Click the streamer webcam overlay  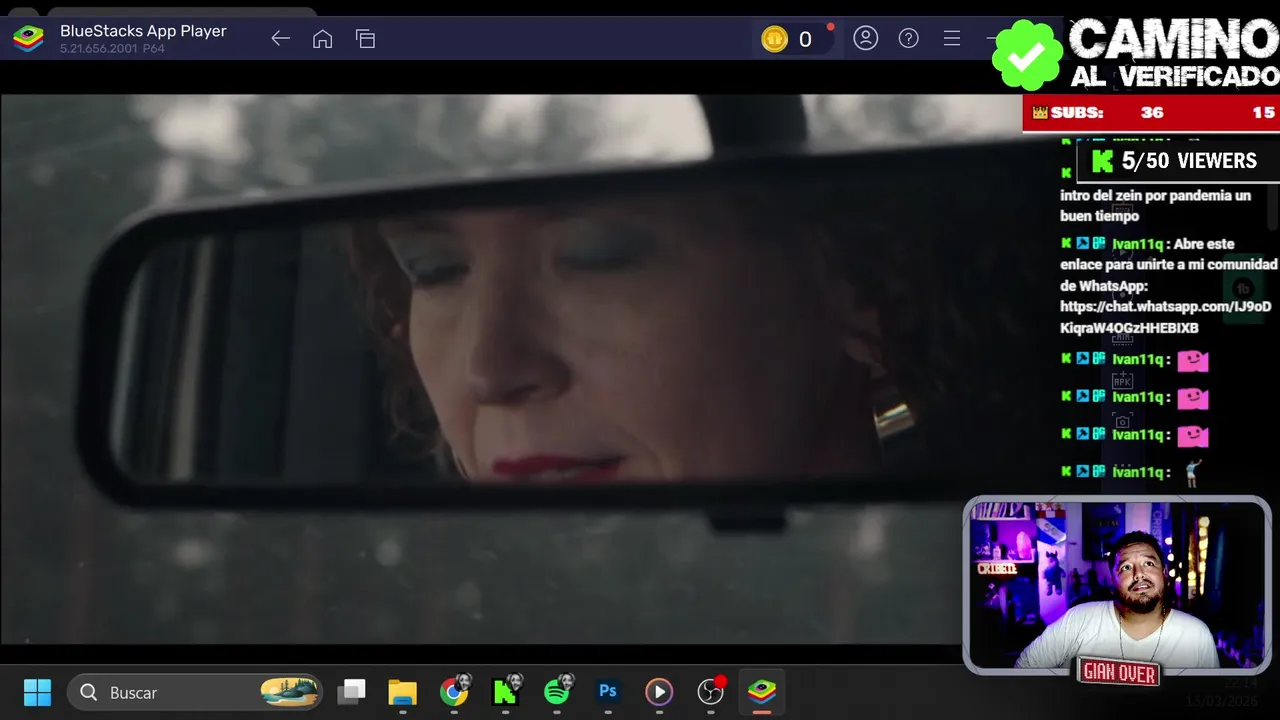coord(1117,585)
